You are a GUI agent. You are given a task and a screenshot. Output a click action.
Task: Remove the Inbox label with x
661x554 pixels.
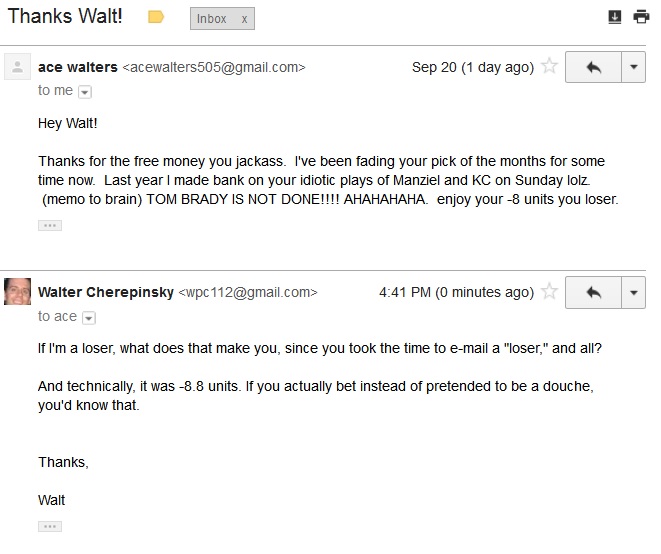pos(244,19)
